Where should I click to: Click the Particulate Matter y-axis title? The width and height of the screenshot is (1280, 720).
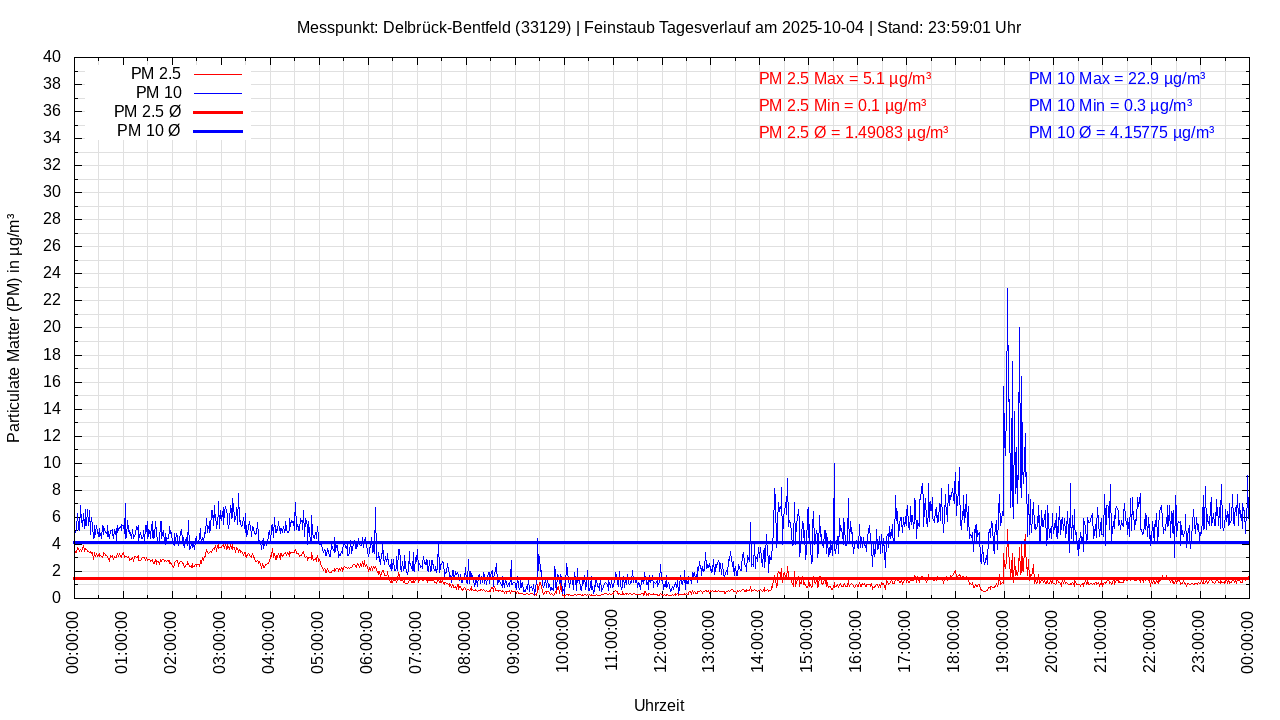tap(14, 328)
